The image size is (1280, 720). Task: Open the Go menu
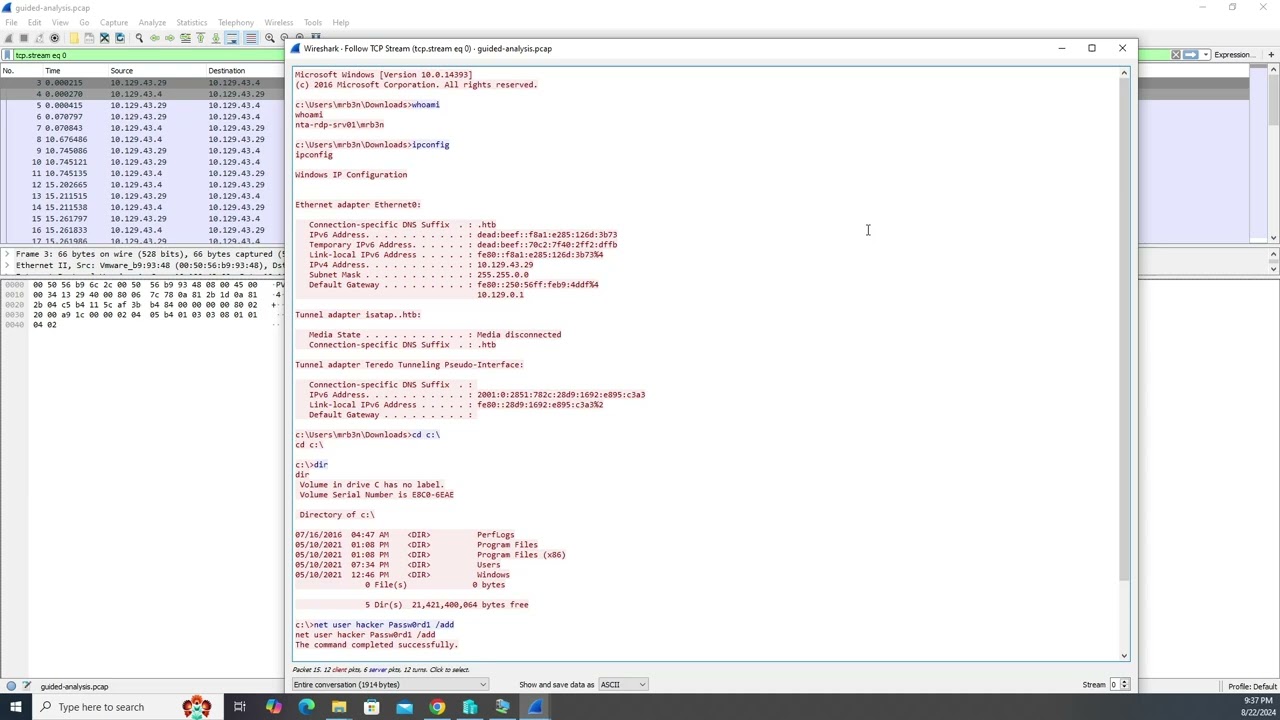coord(84,22)
